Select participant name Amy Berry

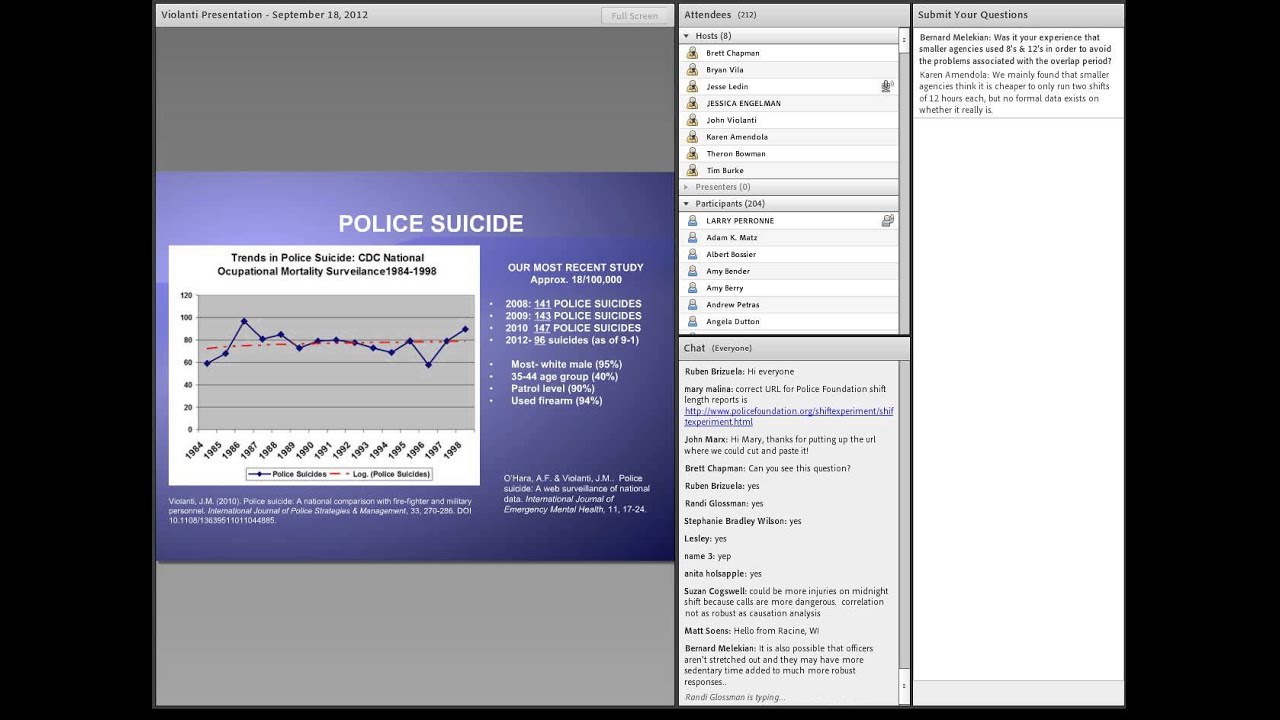click(x=725, y=288)
